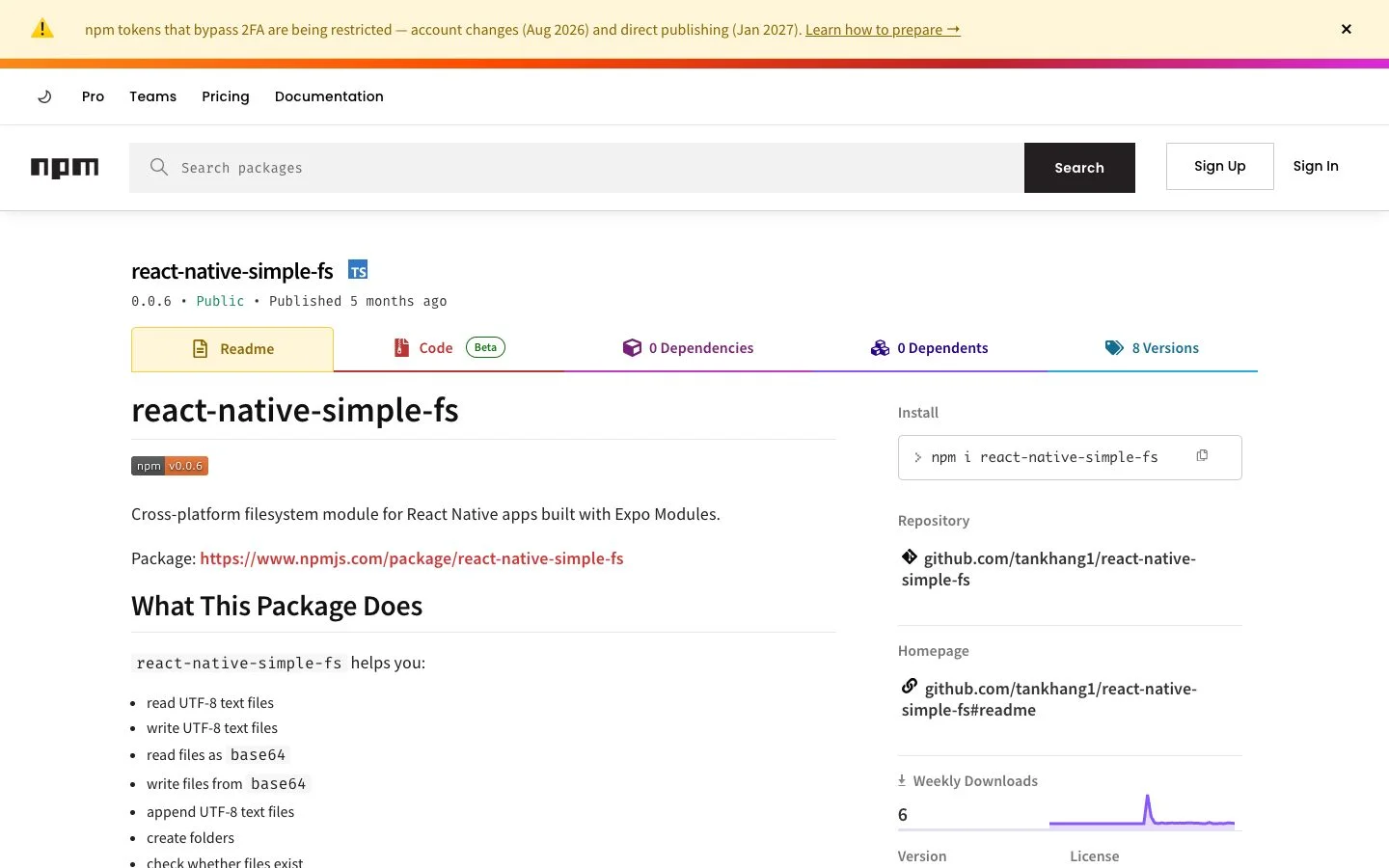Open the npmjs.com package link in the readme
The image size is (1389, 868).
pyautogui.click(x=412, y=558)
